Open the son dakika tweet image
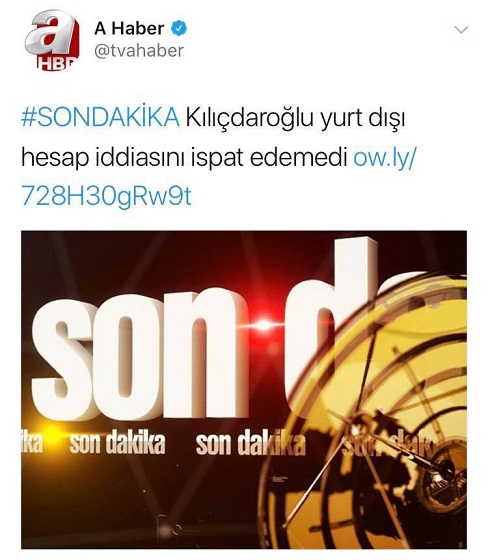Viewport: 488px width, 560px height. click(244, 390)
